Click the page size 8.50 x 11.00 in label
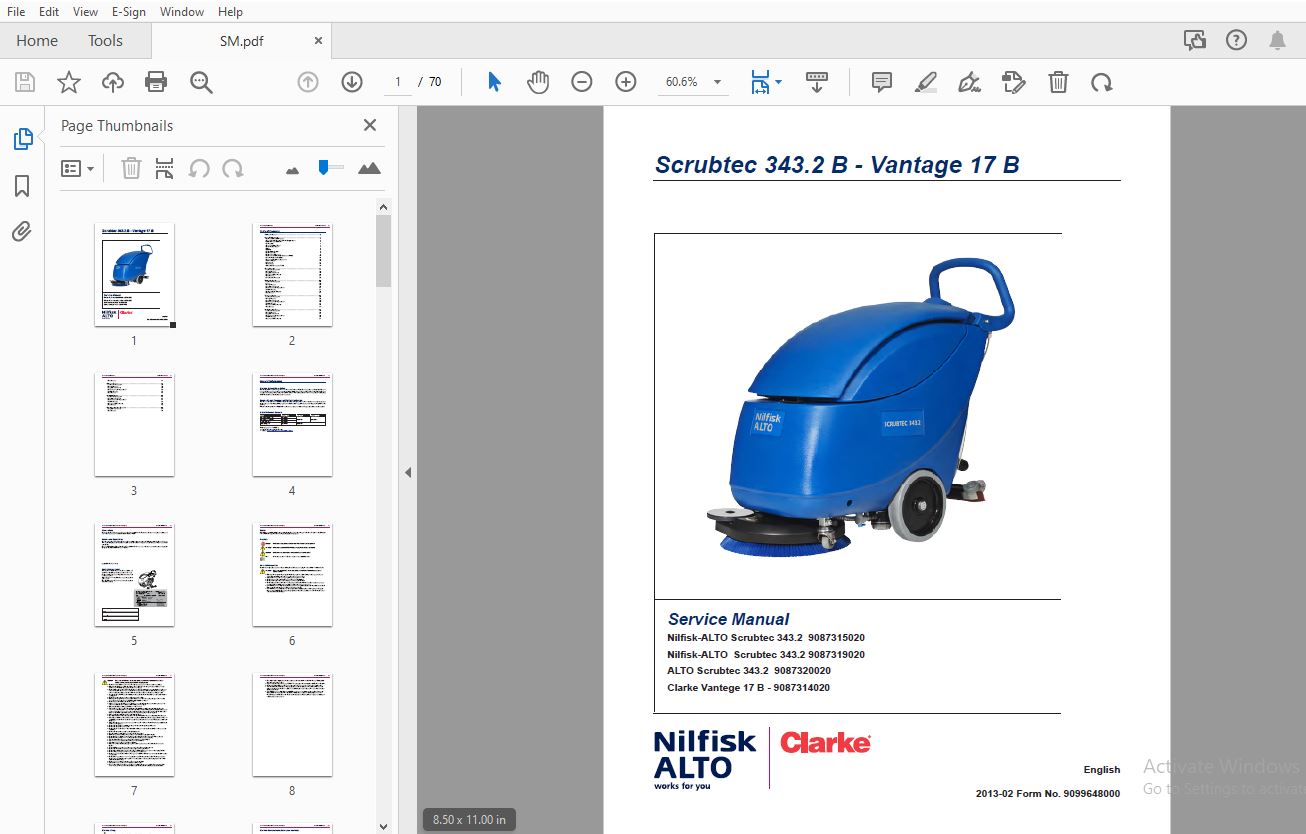 (469, 820)
